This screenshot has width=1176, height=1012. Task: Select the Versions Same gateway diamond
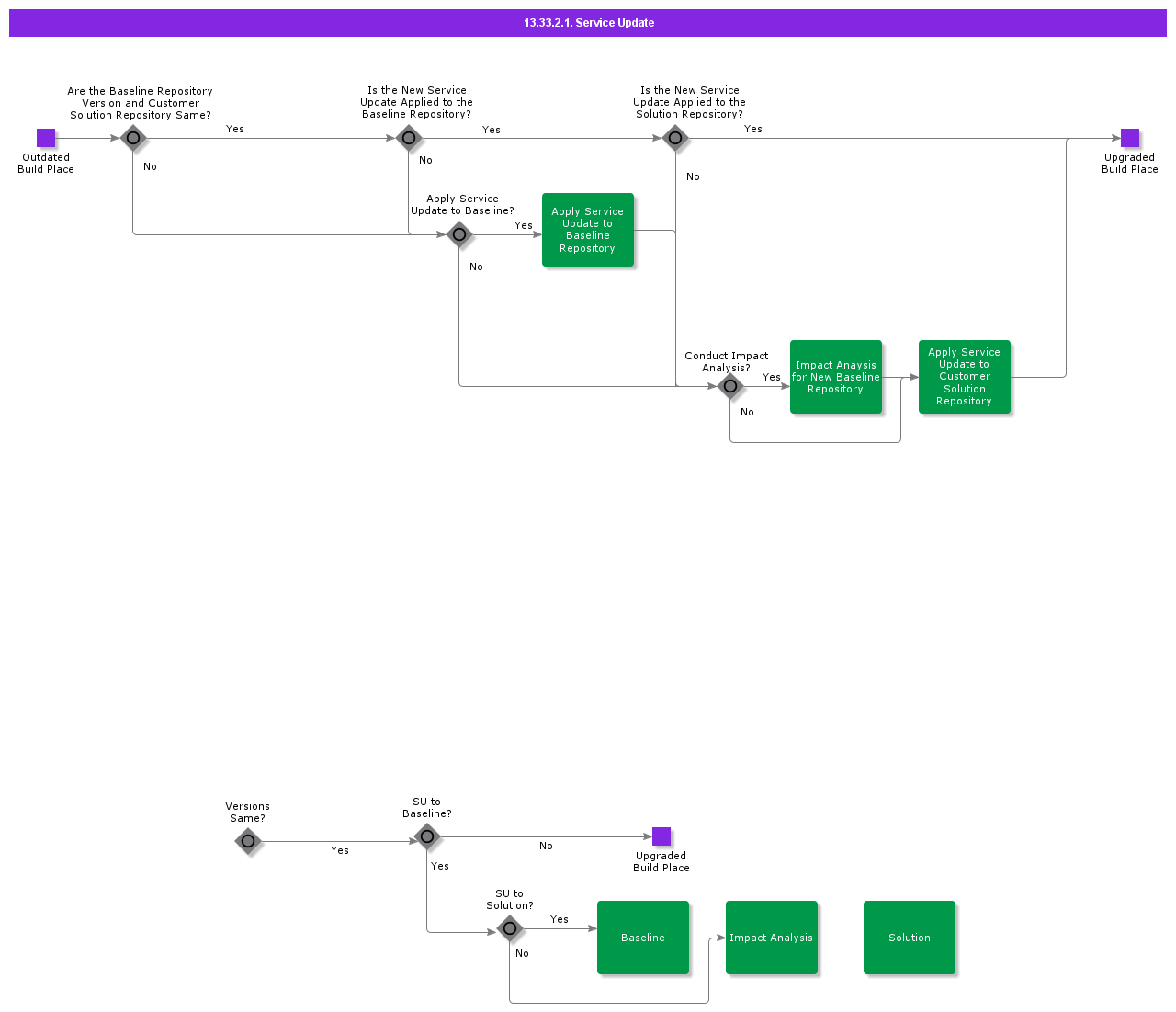coord(248,841)
